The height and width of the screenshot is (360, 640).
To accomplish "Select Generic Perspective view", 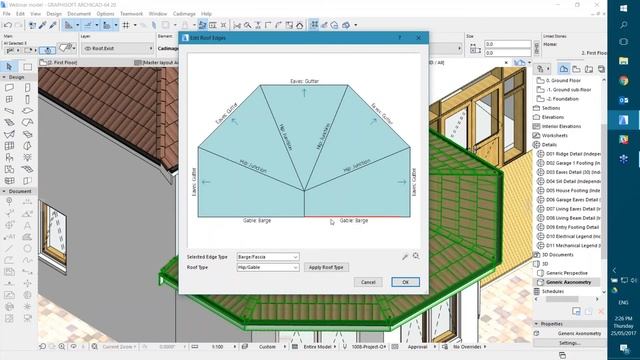I will pyautogui.click(x=567, y=273).
